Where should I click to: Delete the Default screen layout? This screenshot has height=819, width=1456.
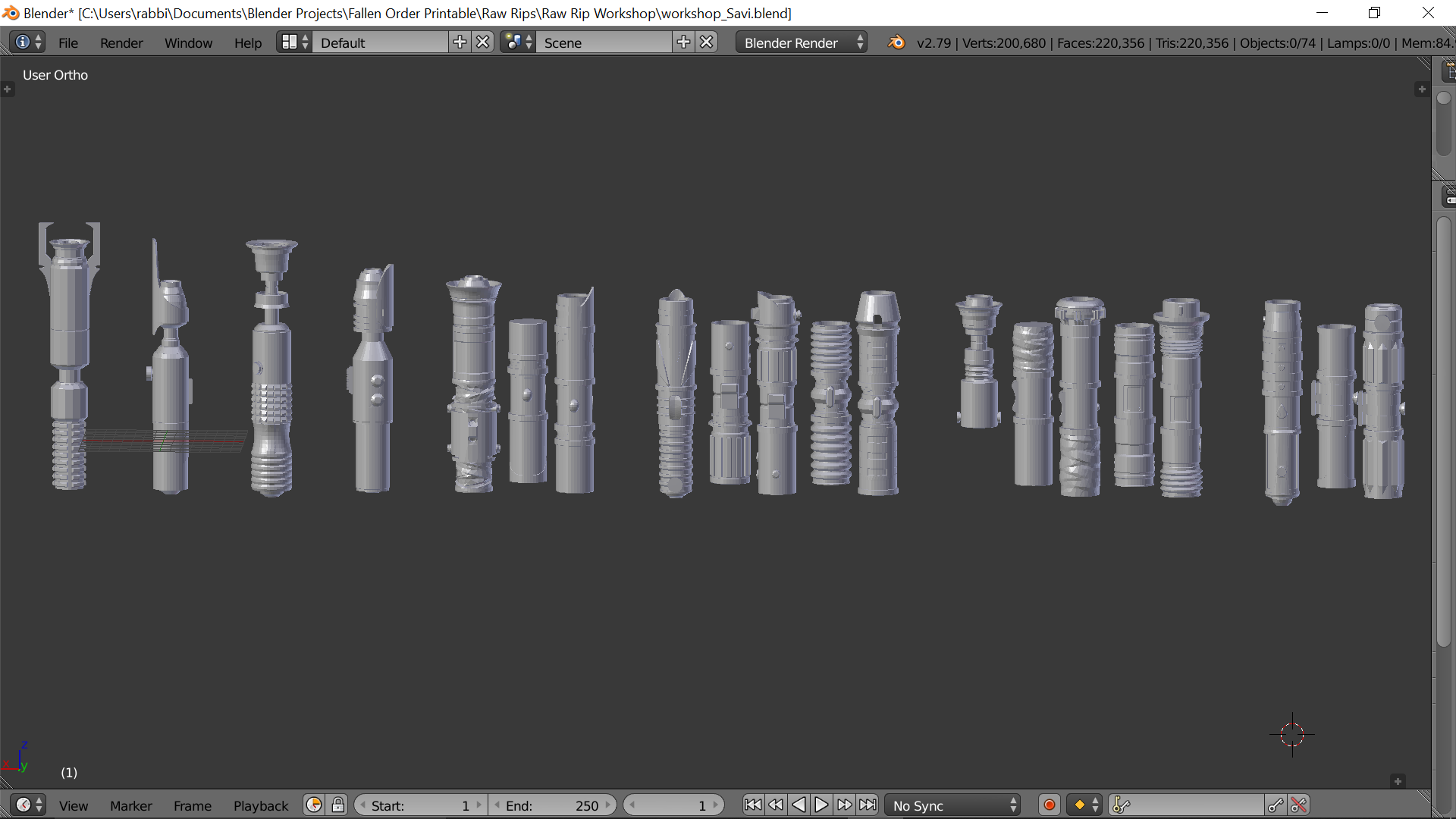(x=482, y=42)
